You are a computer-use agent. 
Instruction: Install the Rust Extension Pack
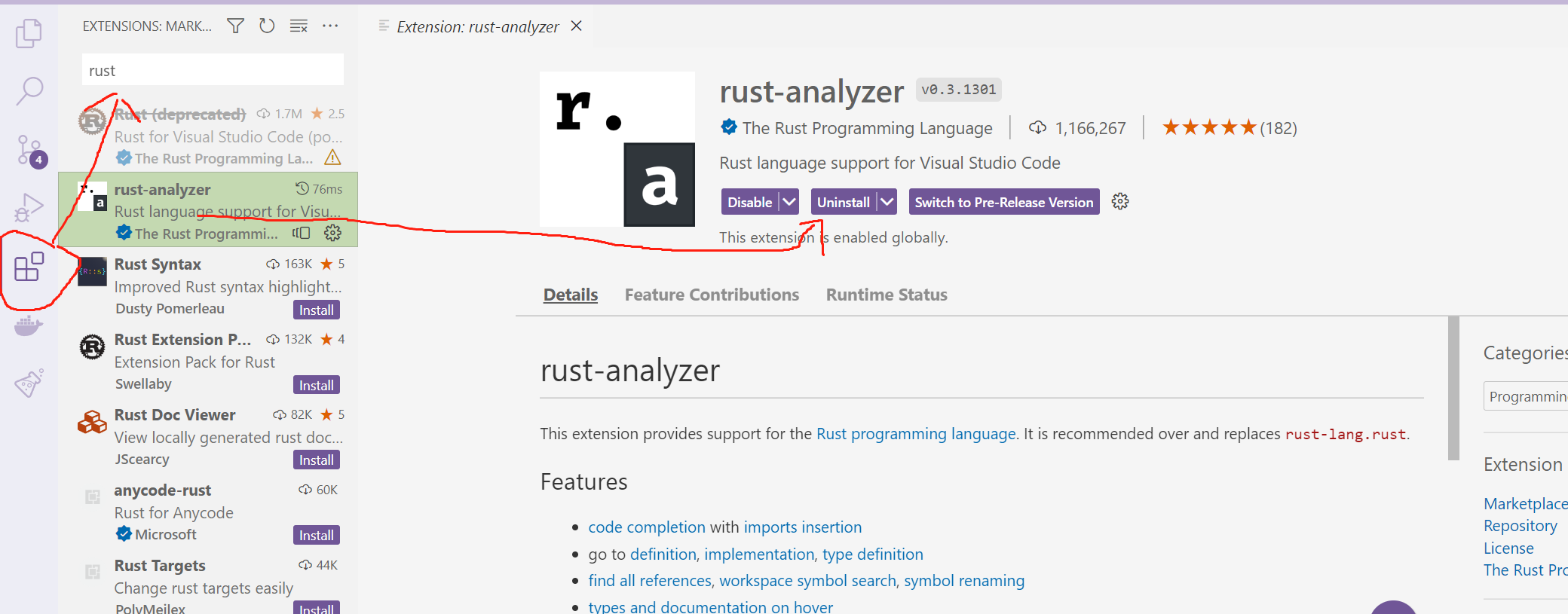317,385
